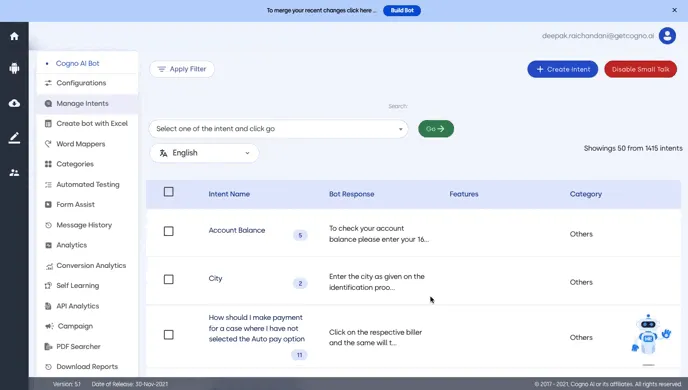Screen dimensions: 688x390
Task: Click the Account Balance bot response text
Action: (x=379, y=234)
